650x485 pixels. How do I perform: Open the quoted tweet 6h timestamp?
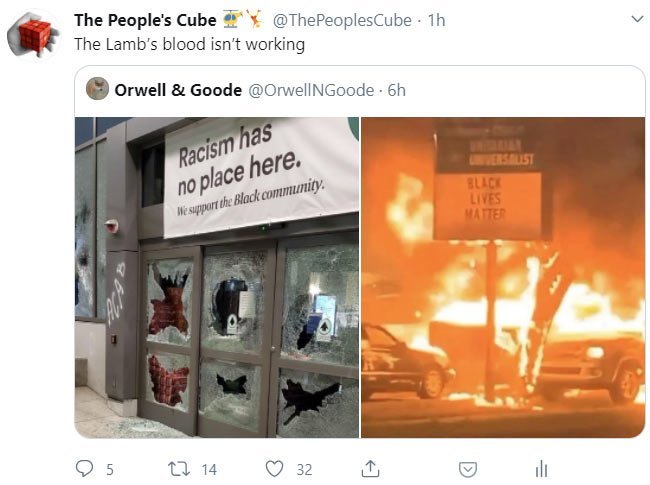pos(396,90)
